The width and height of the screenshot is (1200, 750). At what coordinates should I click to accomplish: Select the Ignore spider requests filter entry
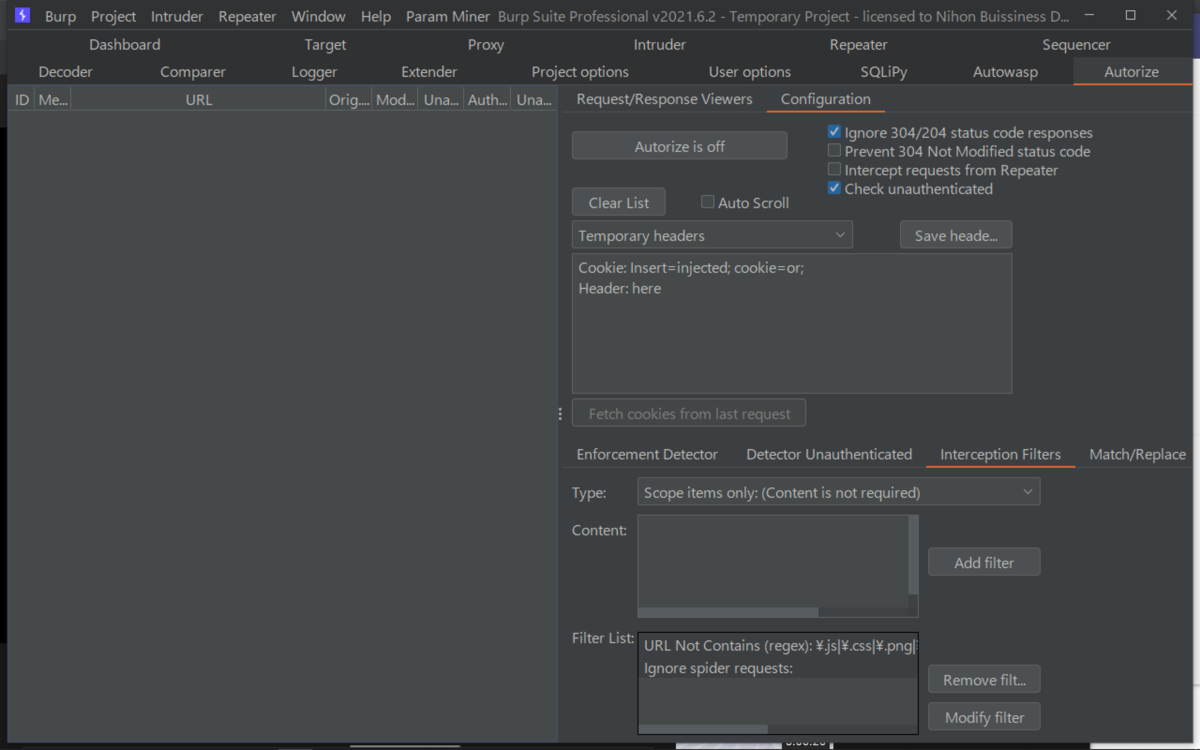(778, 668)
